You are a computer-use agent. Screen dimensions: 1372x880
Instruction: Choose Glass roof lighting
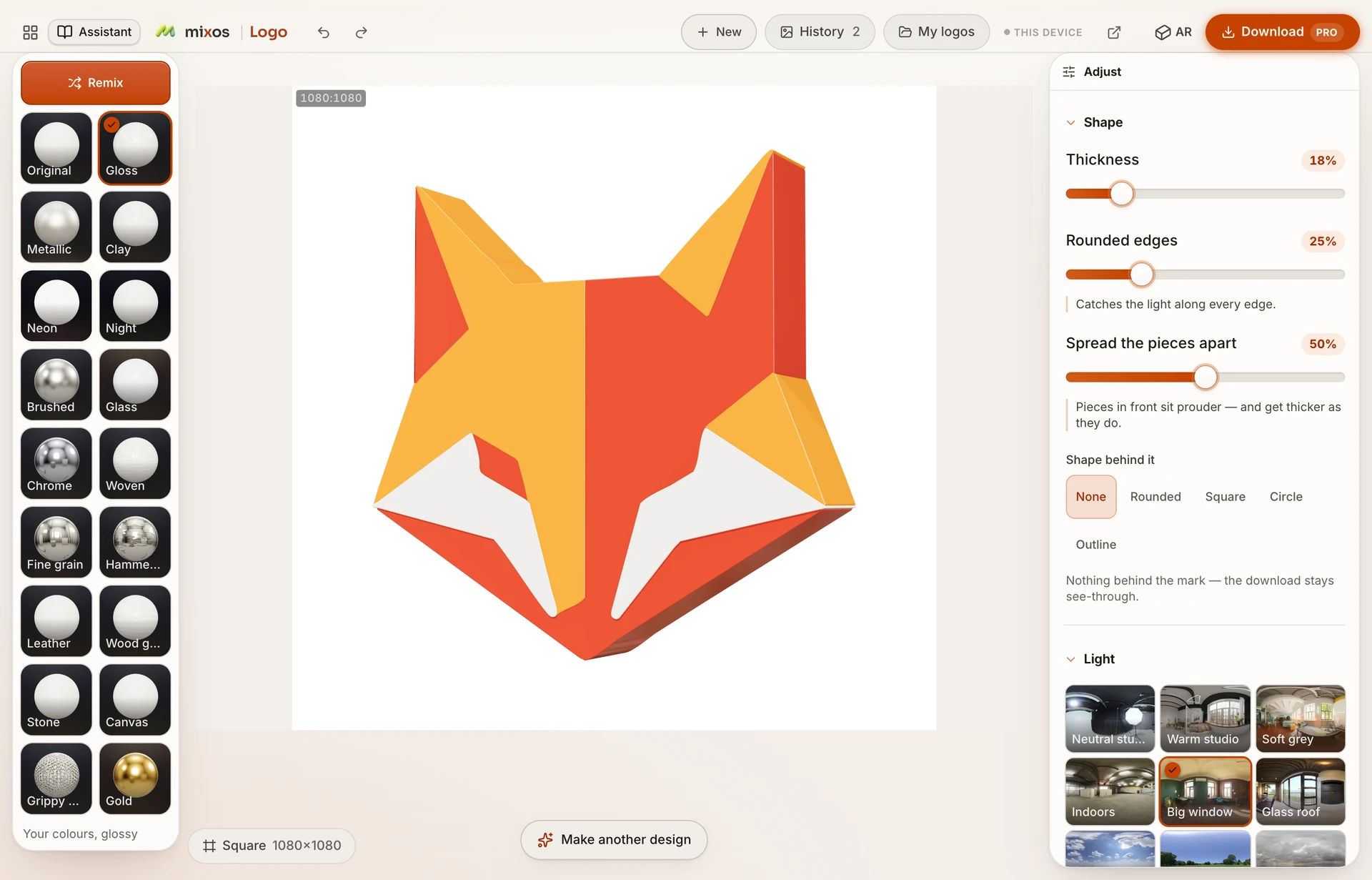(x=1301, y=791)
